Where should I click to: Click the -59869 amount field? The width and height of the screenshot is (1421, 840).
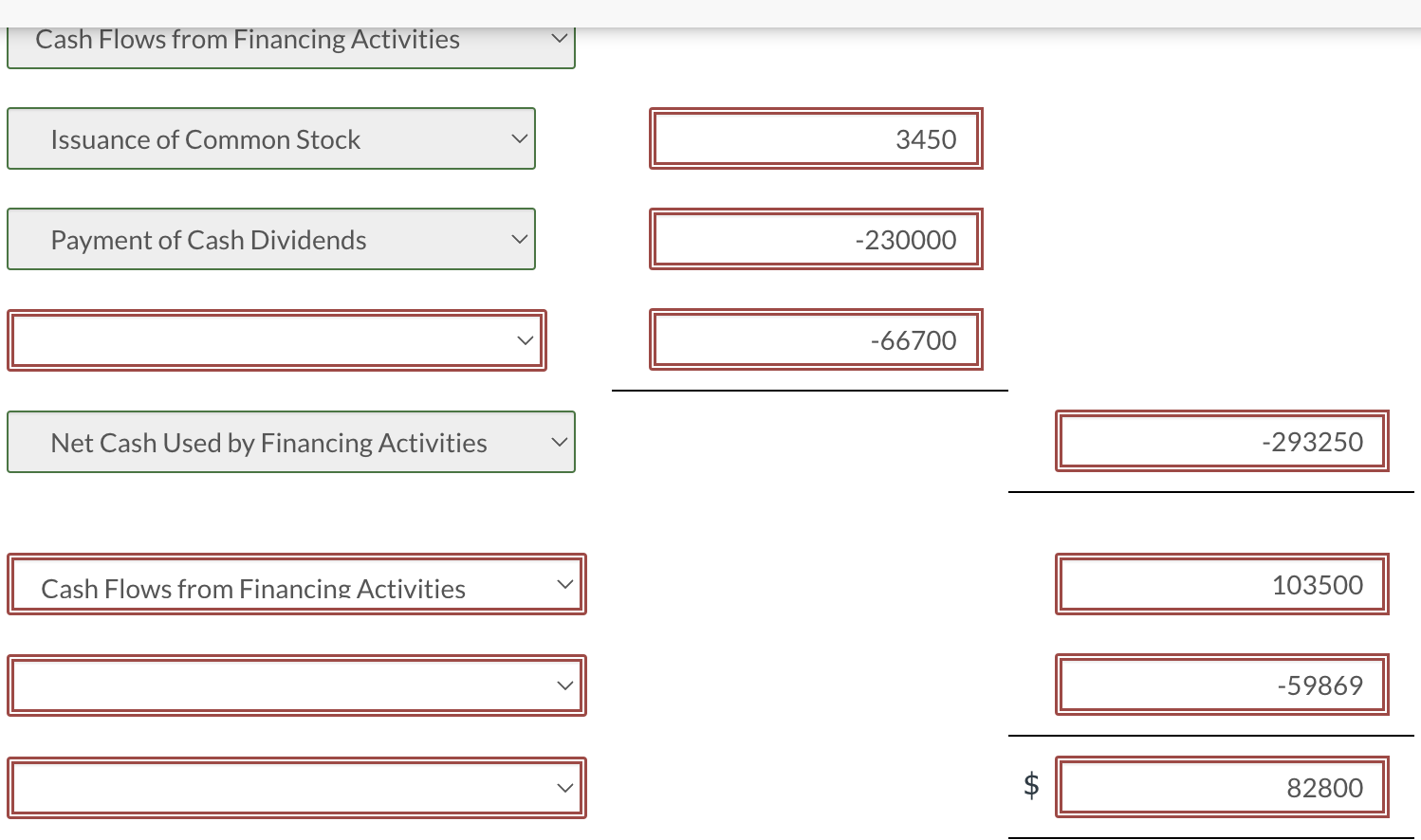click(x=1221, y=685)
